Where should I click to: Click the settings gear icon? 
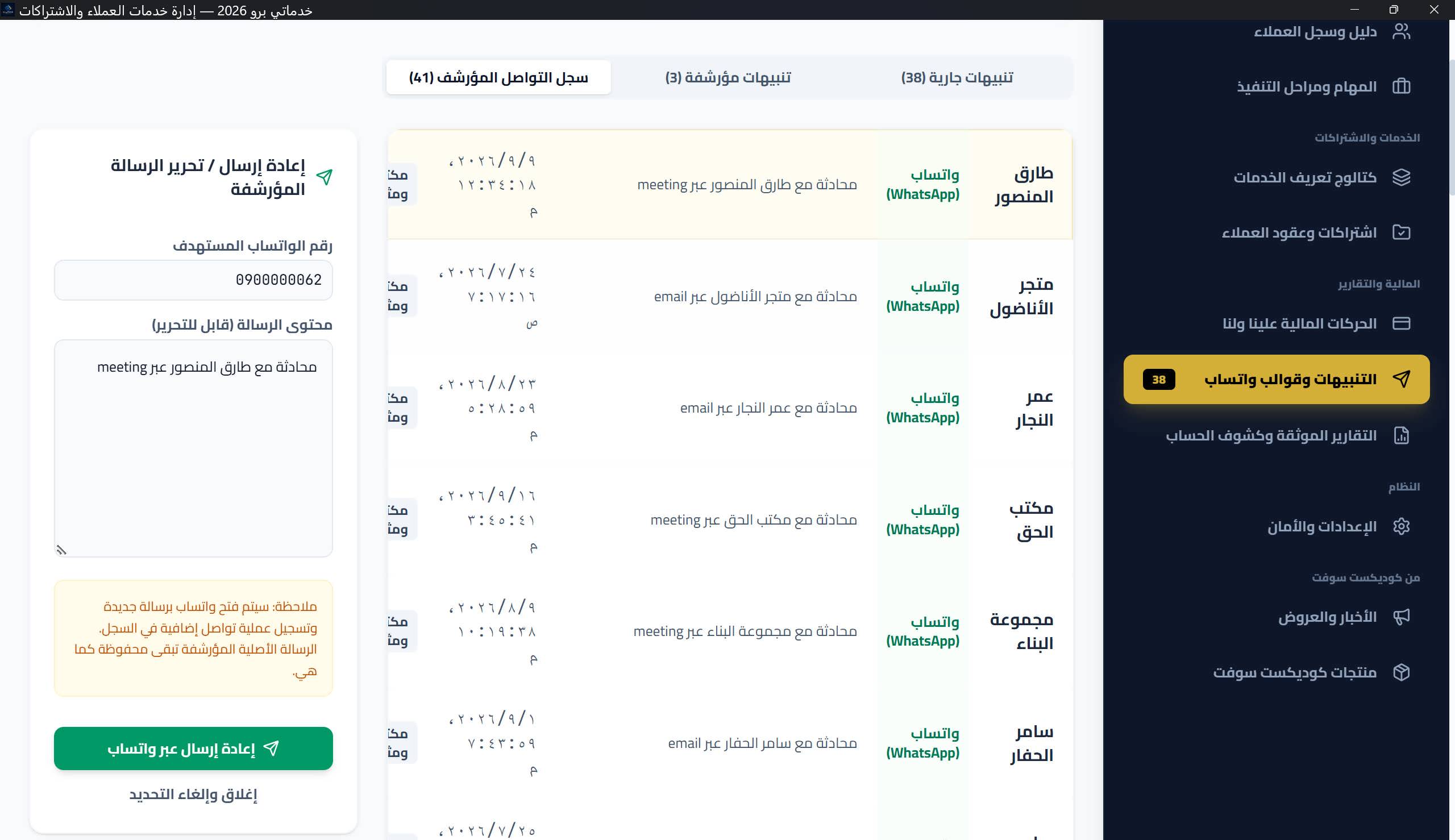tap(1402, 526)
